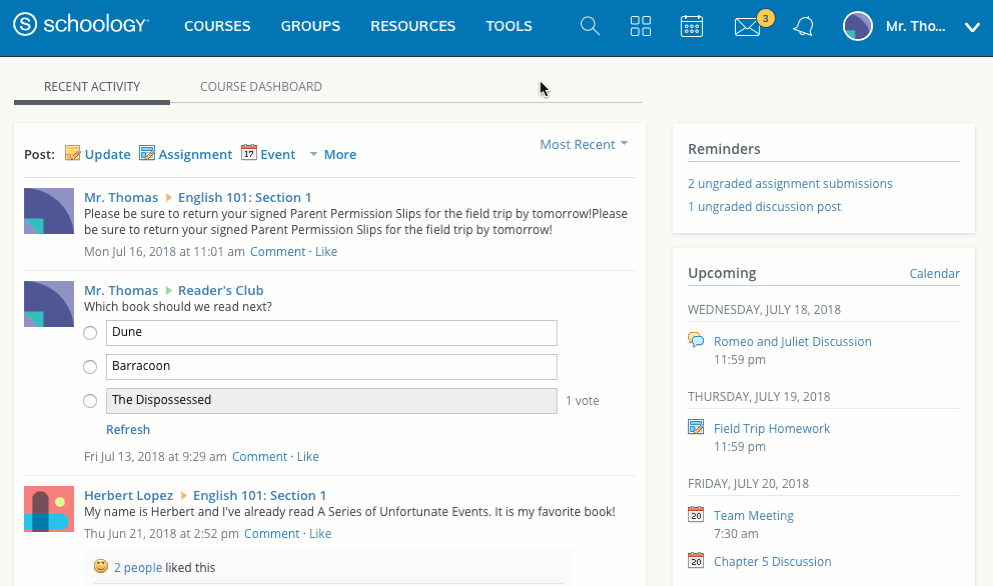
Task: Open the Courses menu
Action: click(x=217, y=26)
